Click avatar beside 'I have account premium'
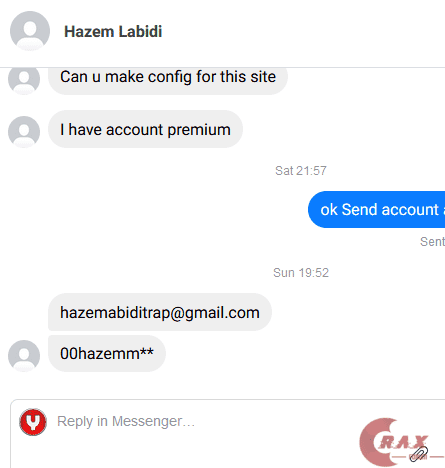The height and width of the screenshot is (468, 445). (x=24, y=132)
